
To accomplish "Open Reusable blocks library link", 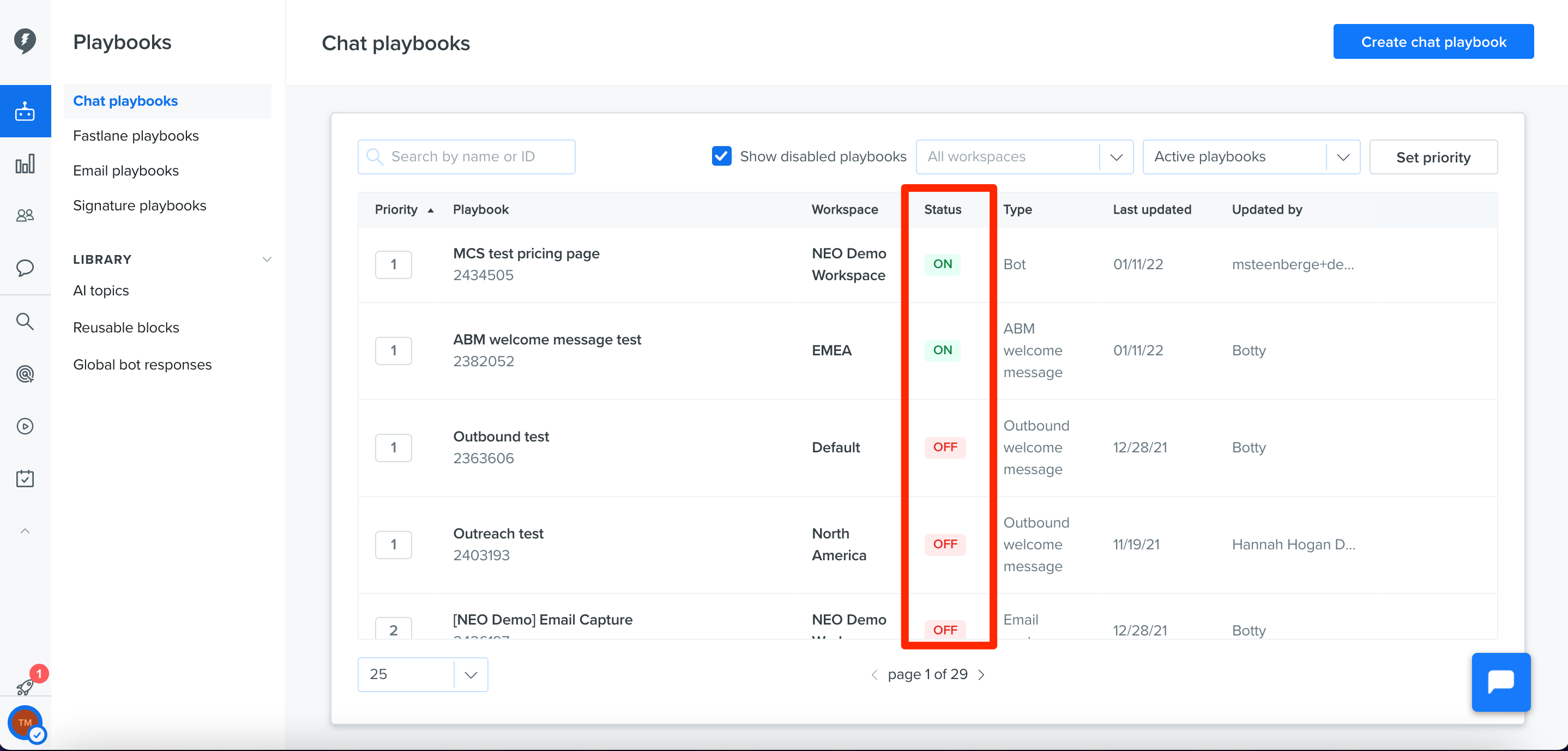I will pos(126,328).
